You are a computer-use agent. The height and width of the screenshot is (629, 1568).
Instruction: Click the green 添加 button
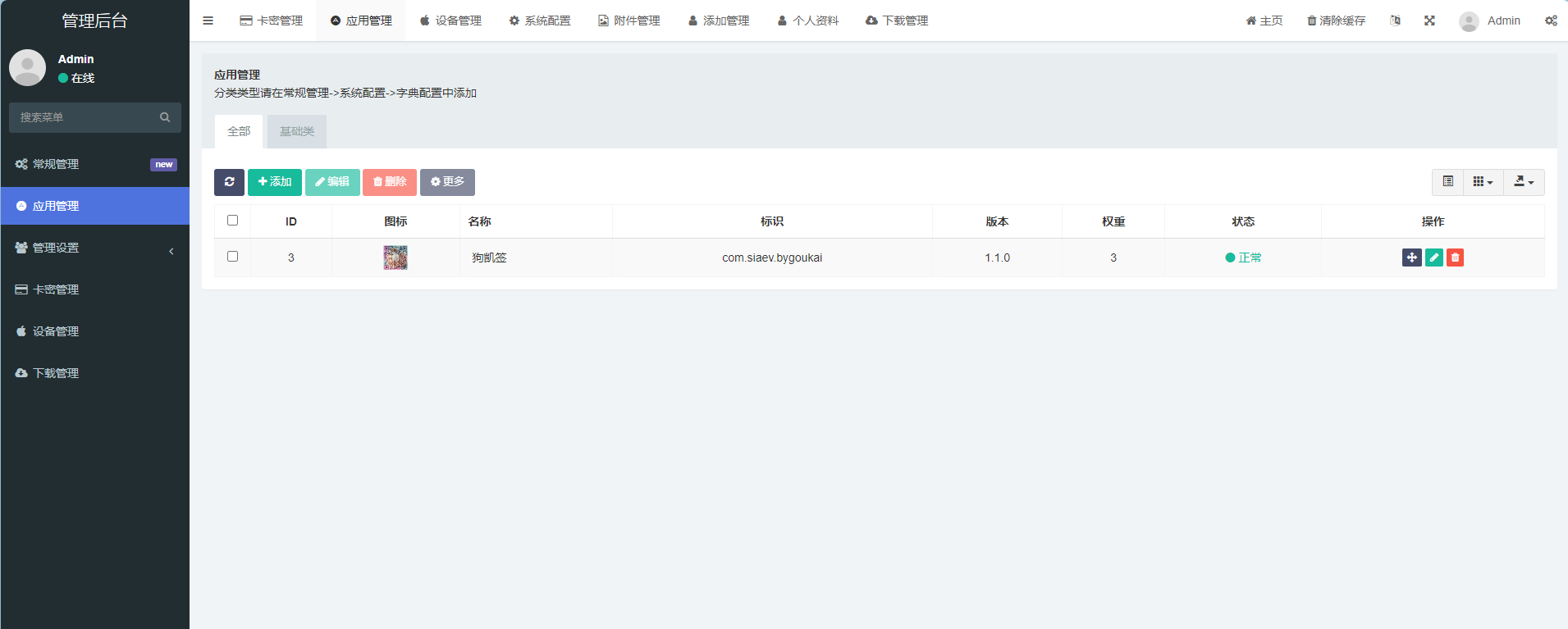click(275, 182)
